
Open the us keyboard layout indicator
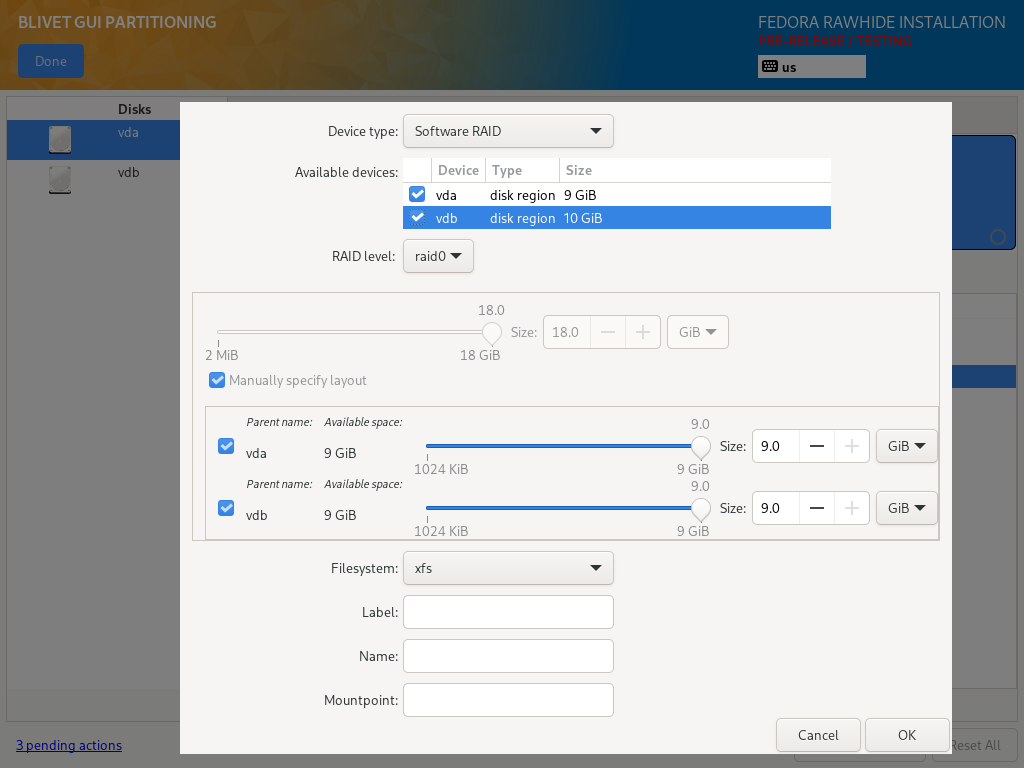pyautogui.click(x=812, y=67)
